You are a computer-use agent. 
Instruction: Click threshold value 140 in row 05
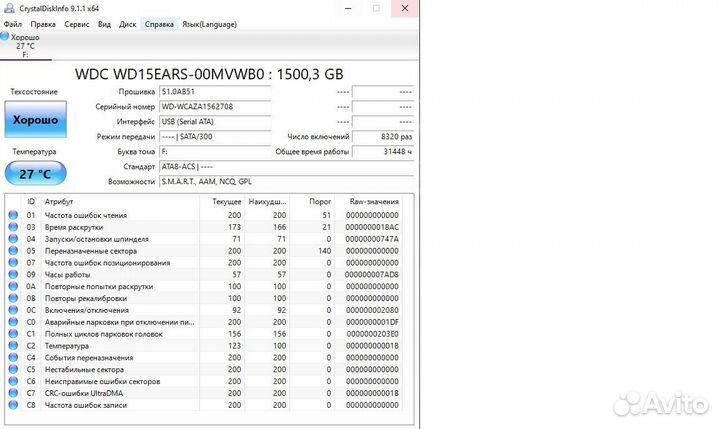click(325, 251)
